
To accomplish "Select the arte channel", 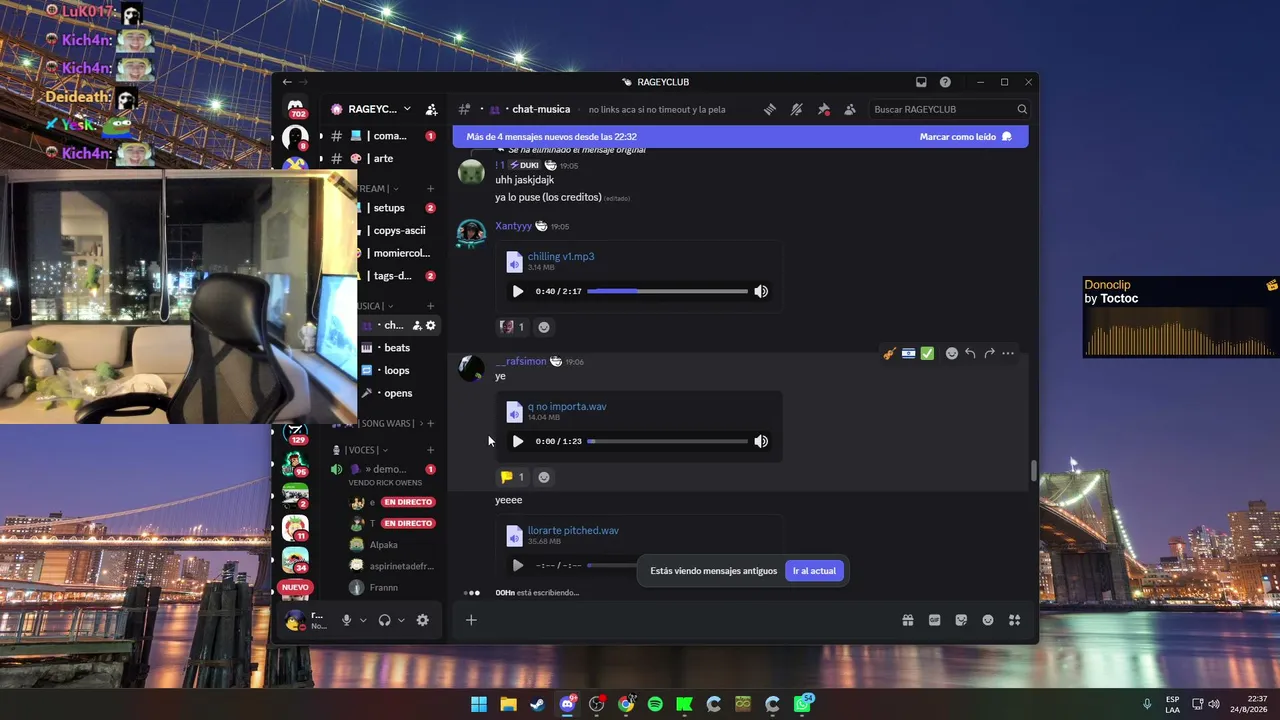I will (384, 159).
